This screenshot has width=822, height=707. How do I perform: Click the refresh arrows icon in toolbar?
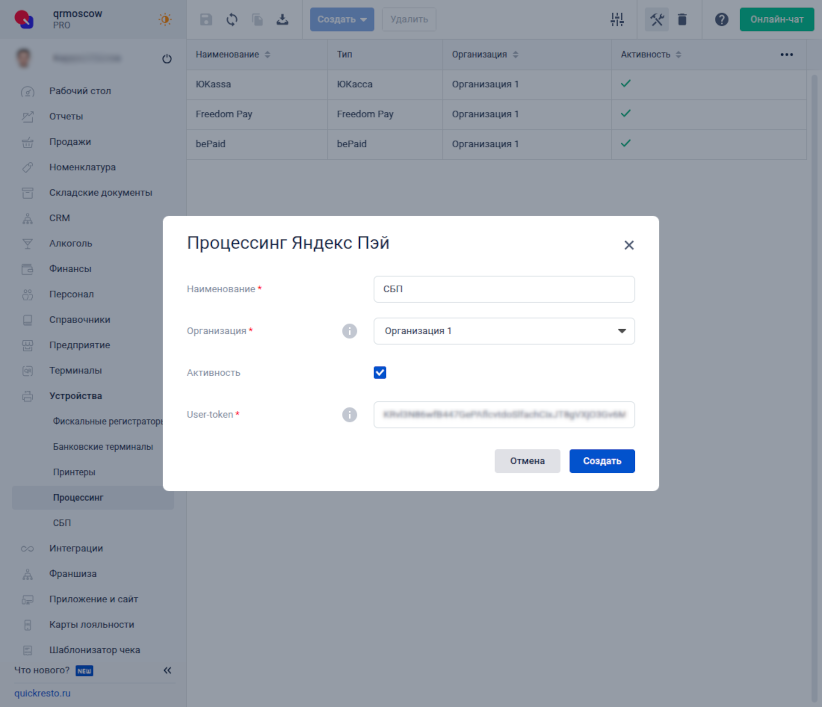tap(232, 19)
